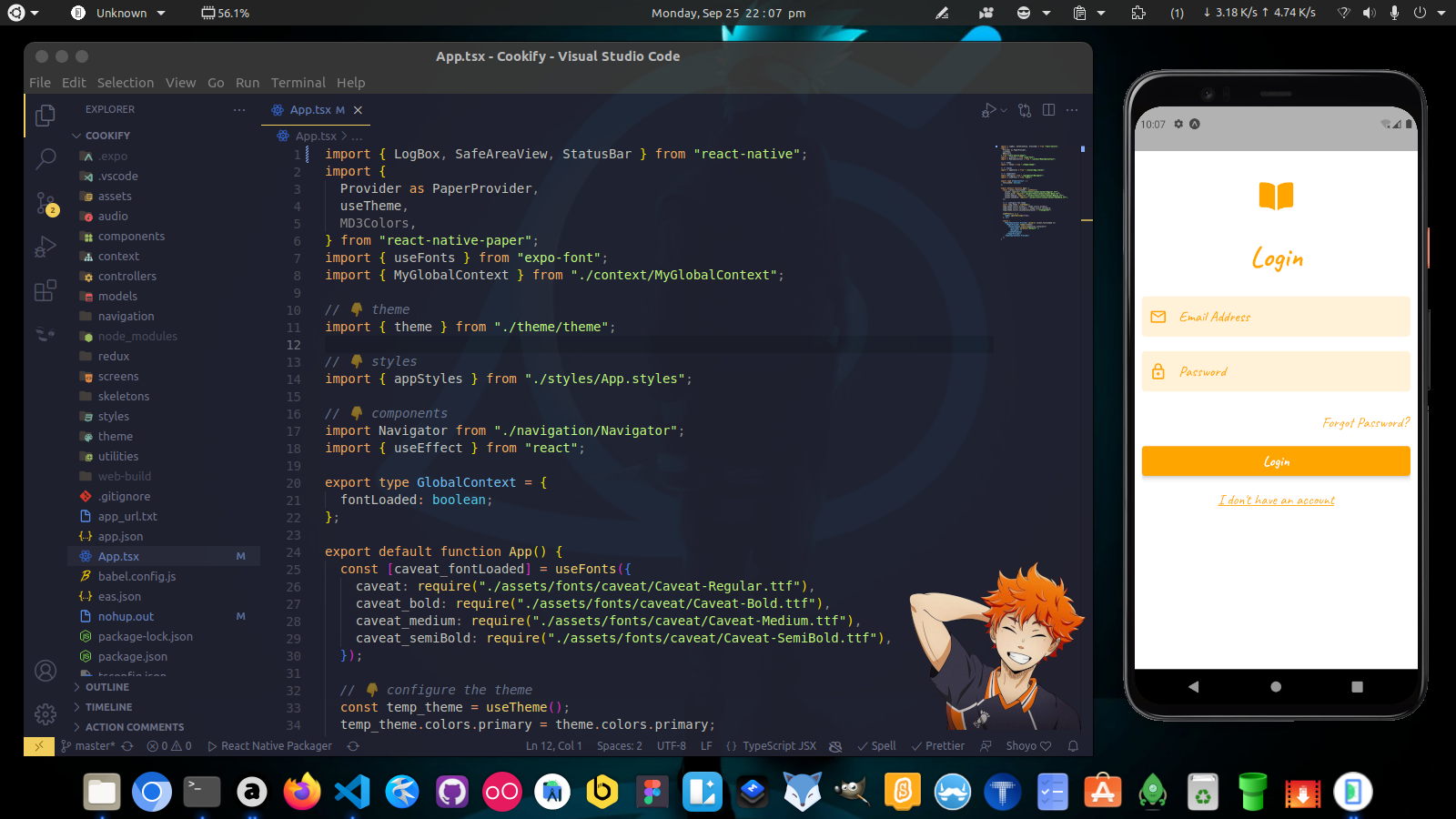
Task: Tap the orange Login button in the emulator
Action: click(1276, 461)
